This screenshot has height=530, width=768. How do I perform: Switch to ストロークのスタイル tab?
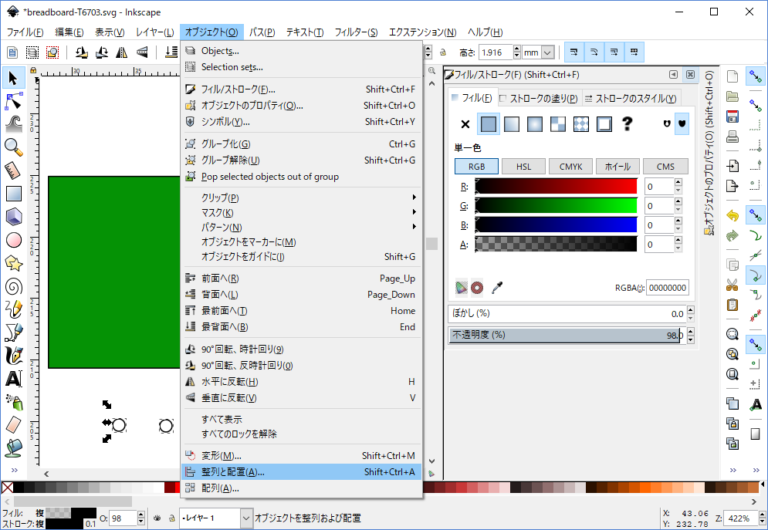[634, 98]
